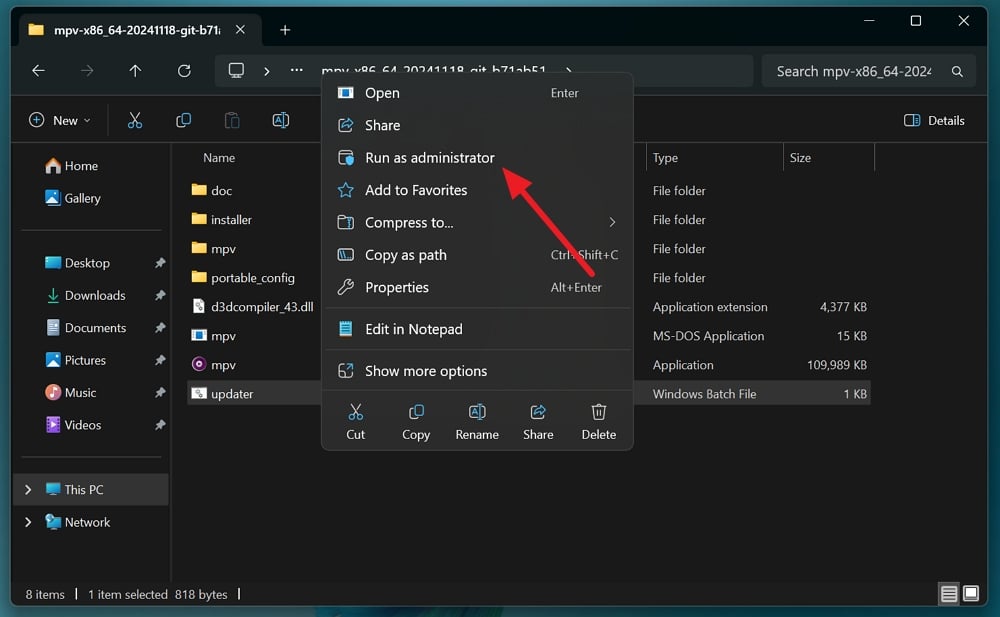This screenshot has height=617, width=1000.
Task: Expand Compress to submenu arrow
Action: [x=612, y=222]
